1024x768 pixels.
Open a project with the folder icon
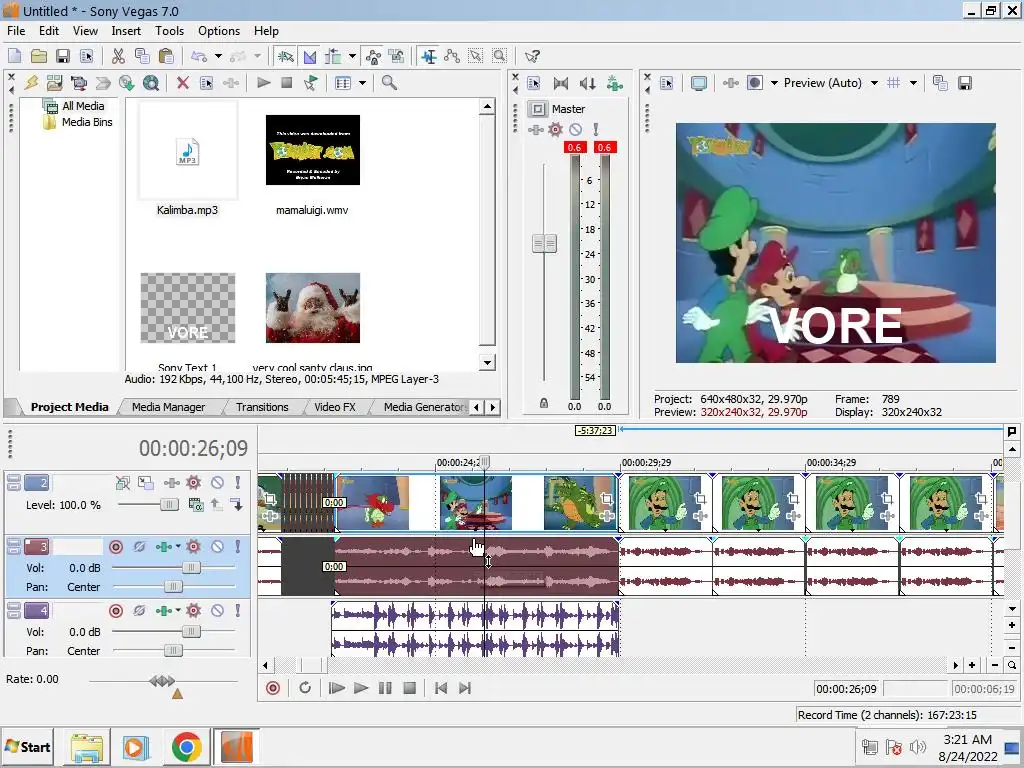click(x=39, y=56)
